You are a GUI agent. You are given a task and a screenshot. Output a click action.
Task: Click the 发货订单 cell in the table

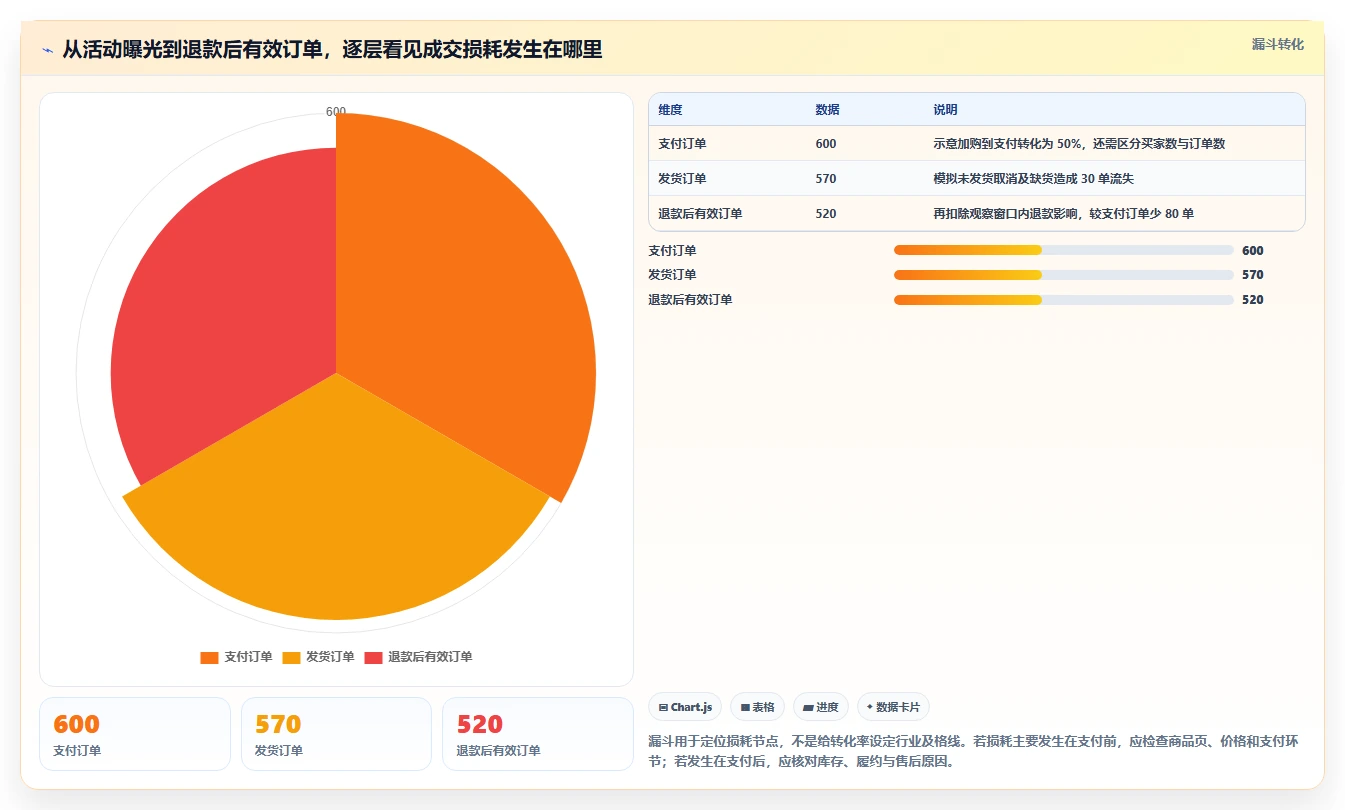click(682, 179)
